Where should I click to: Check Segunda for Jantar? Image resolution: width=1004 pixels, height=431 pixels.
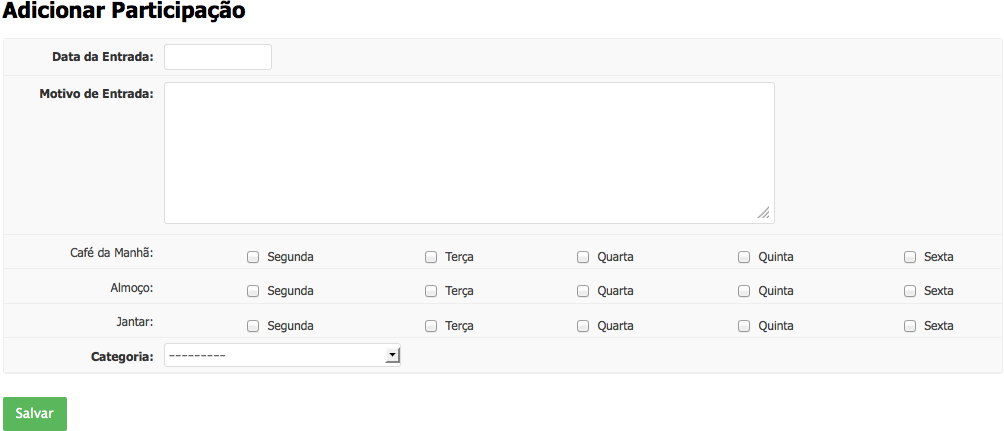(x=253, y=326)
